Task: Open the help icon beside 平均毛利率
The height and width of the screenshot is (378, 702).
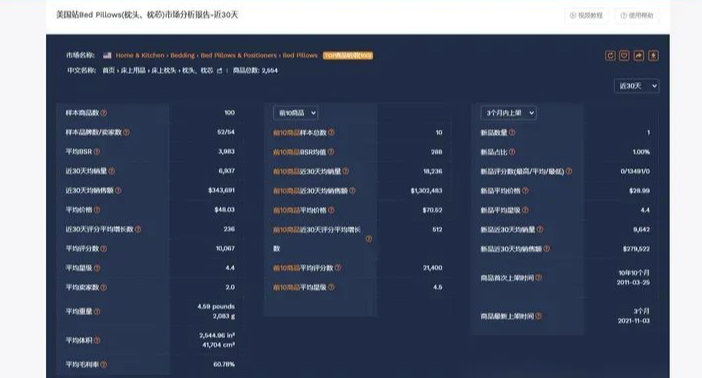Action: pyautogui.click(x=104, y=365)
